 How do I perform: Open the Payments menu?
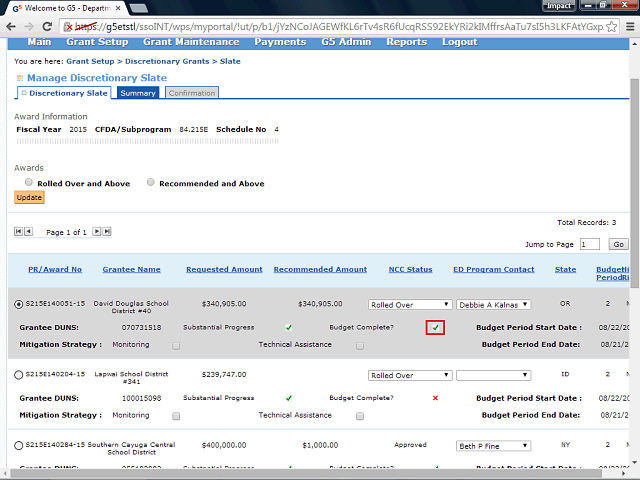pyautogui.click(x=280, y=42)
